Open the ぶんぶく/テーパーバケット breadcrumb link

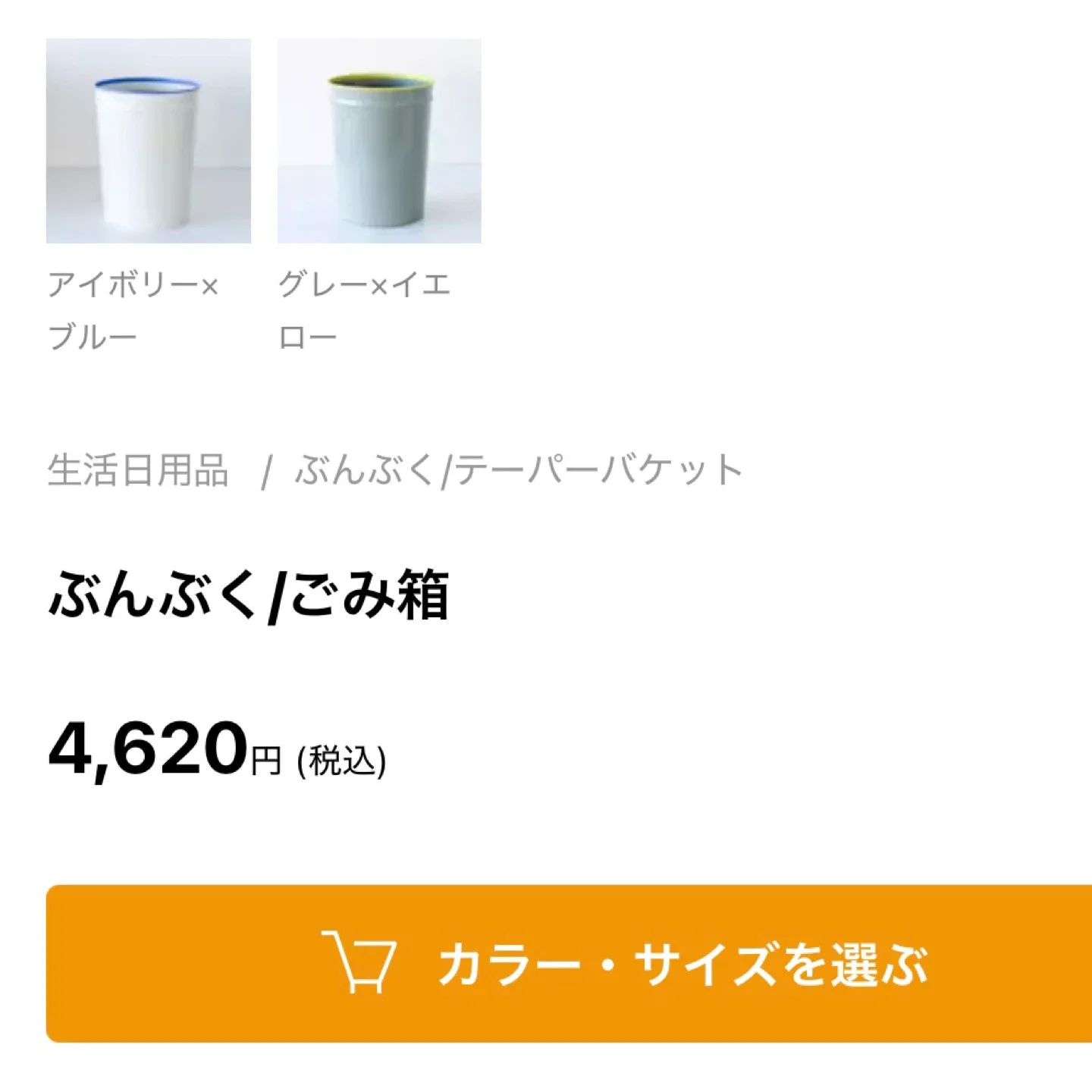coord(519,470)
